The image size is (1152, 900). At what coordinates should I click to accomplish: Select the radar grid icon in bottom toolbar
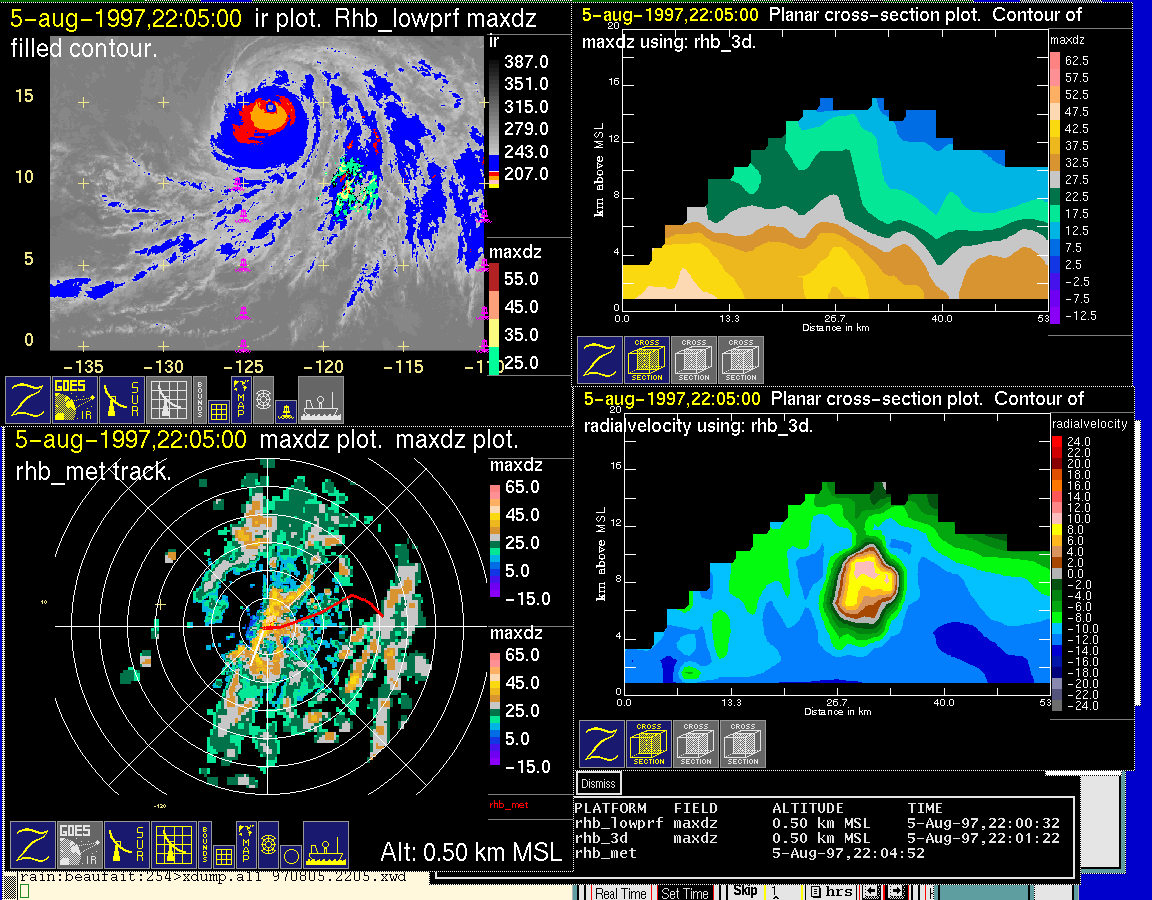click(x=171, y=845)
